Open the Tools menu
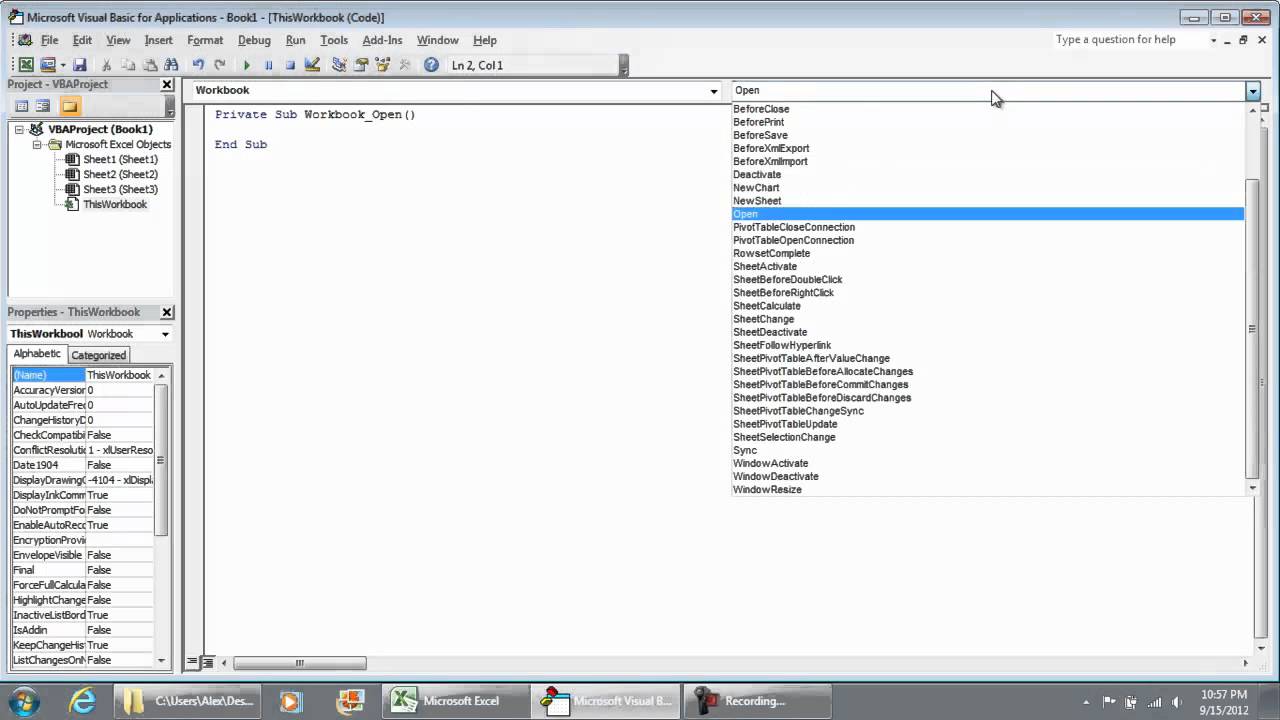1280x720 pixels. point(334,40)
